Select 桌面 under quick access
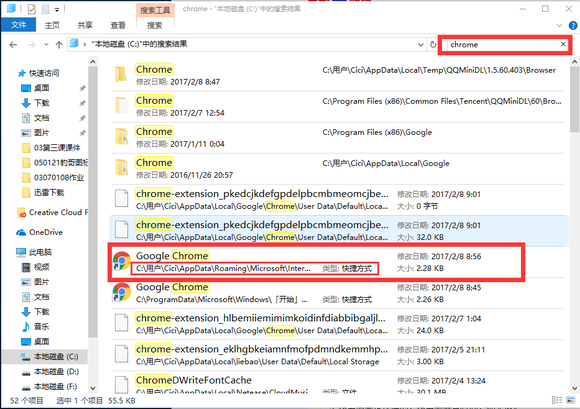580x409 pixels. click(x=41, y=88)
